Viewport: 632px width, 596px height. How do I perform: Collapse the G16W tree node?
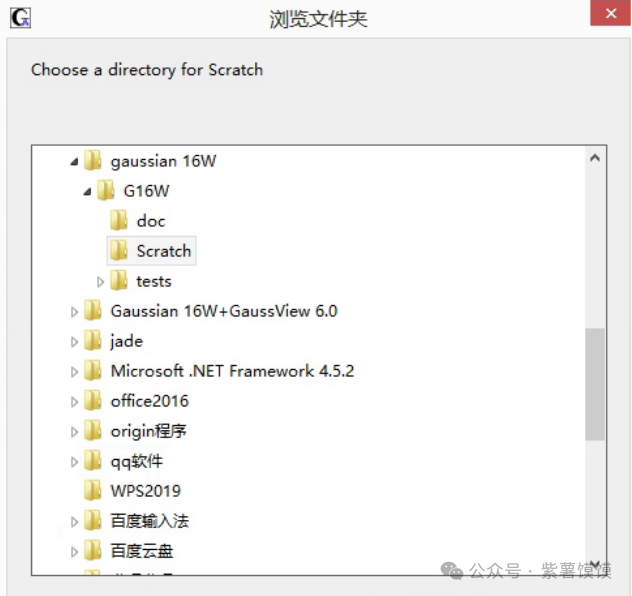(x=87, y=191)
